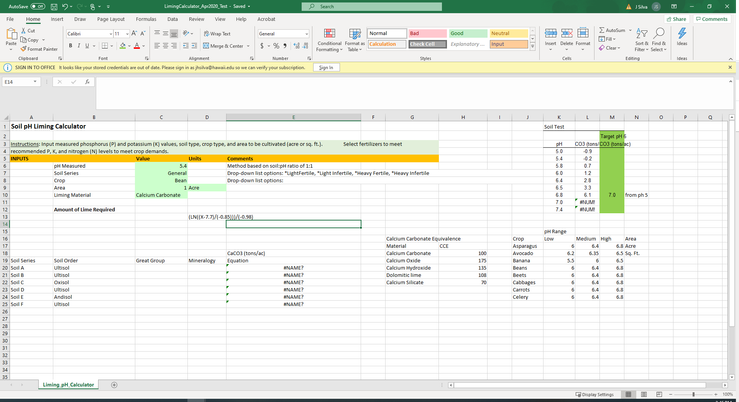The height and width of the screenshot is (402, 739).
Task: Open the font size 11 dropdown
Action: point(127,34)
